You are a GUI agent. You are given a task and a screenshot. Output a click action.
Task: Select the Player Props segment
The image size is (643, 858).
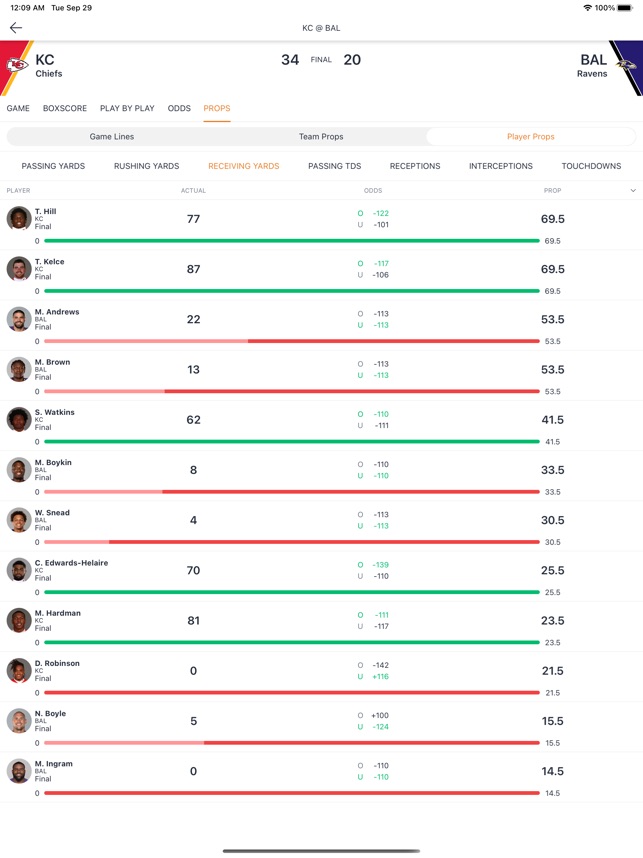(x=530, y=137)
